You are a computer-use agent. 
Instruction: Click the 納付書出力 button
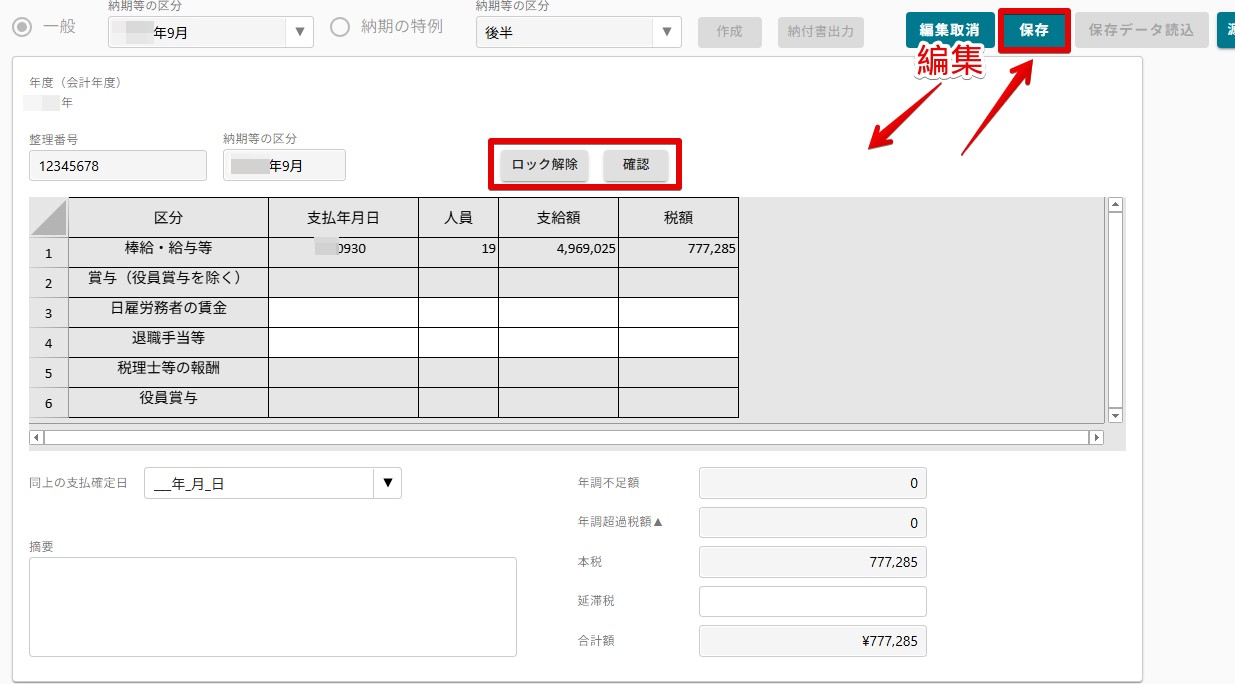click(820, 31)
